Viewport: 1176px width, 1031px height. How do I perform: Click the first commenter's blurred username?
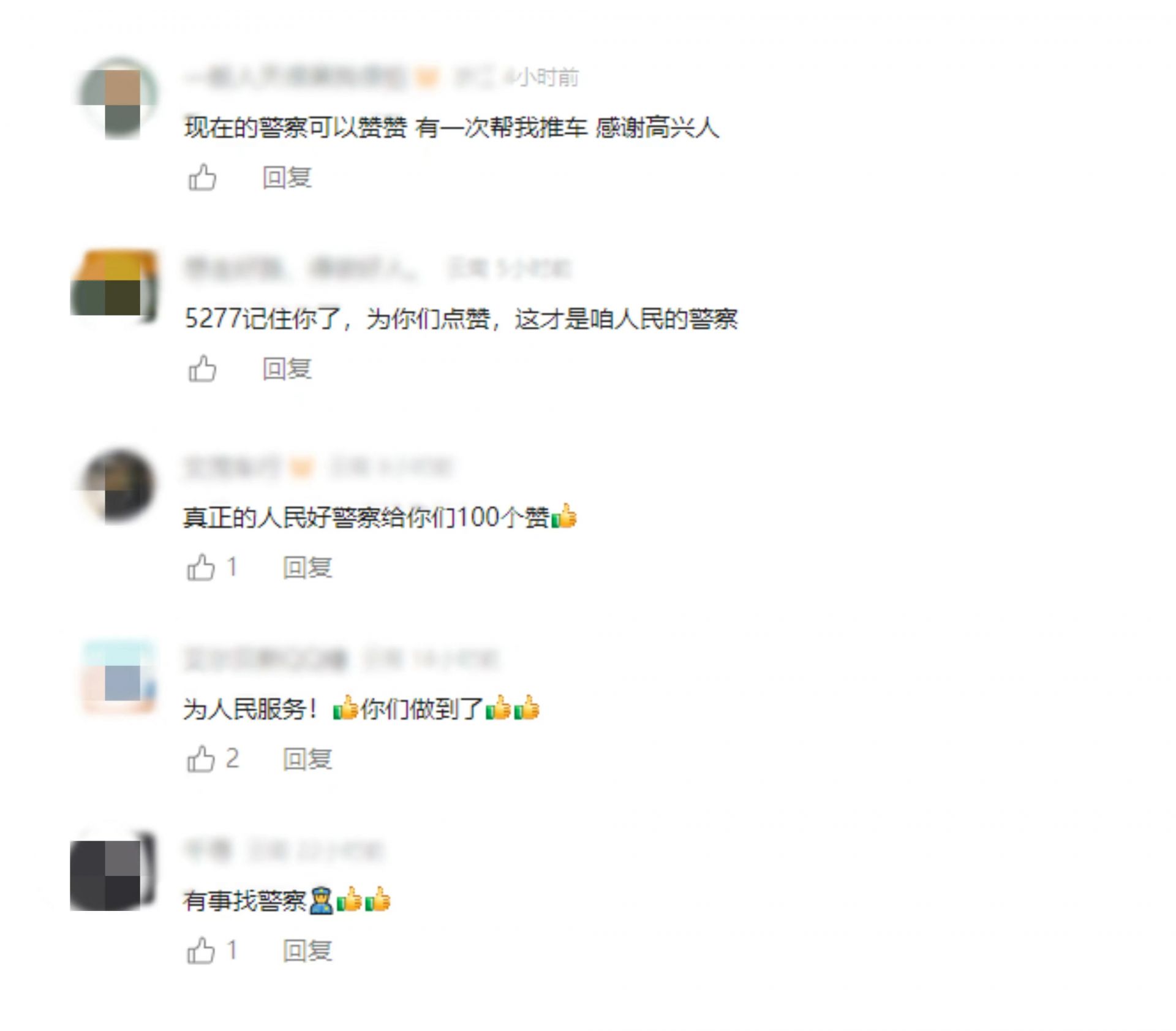(295, 77)
